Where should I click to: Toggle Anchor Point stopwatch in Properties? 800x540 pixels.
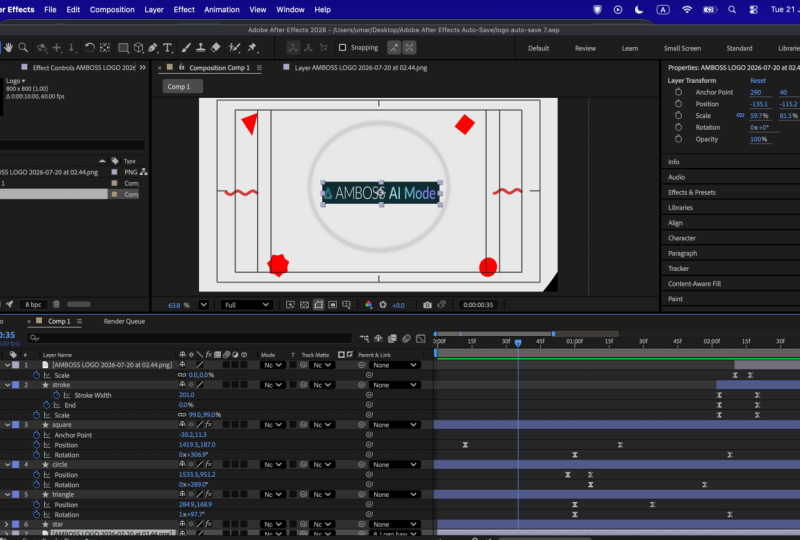pos(678,92)
